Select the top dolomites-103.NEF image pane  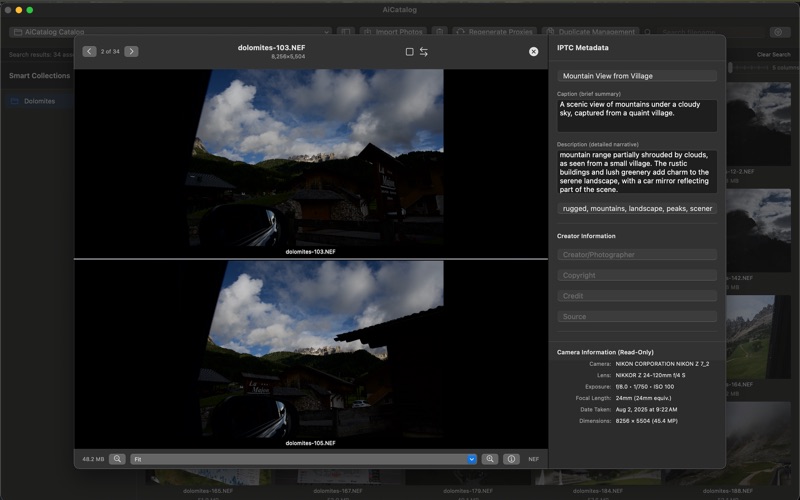coord(311,163)
